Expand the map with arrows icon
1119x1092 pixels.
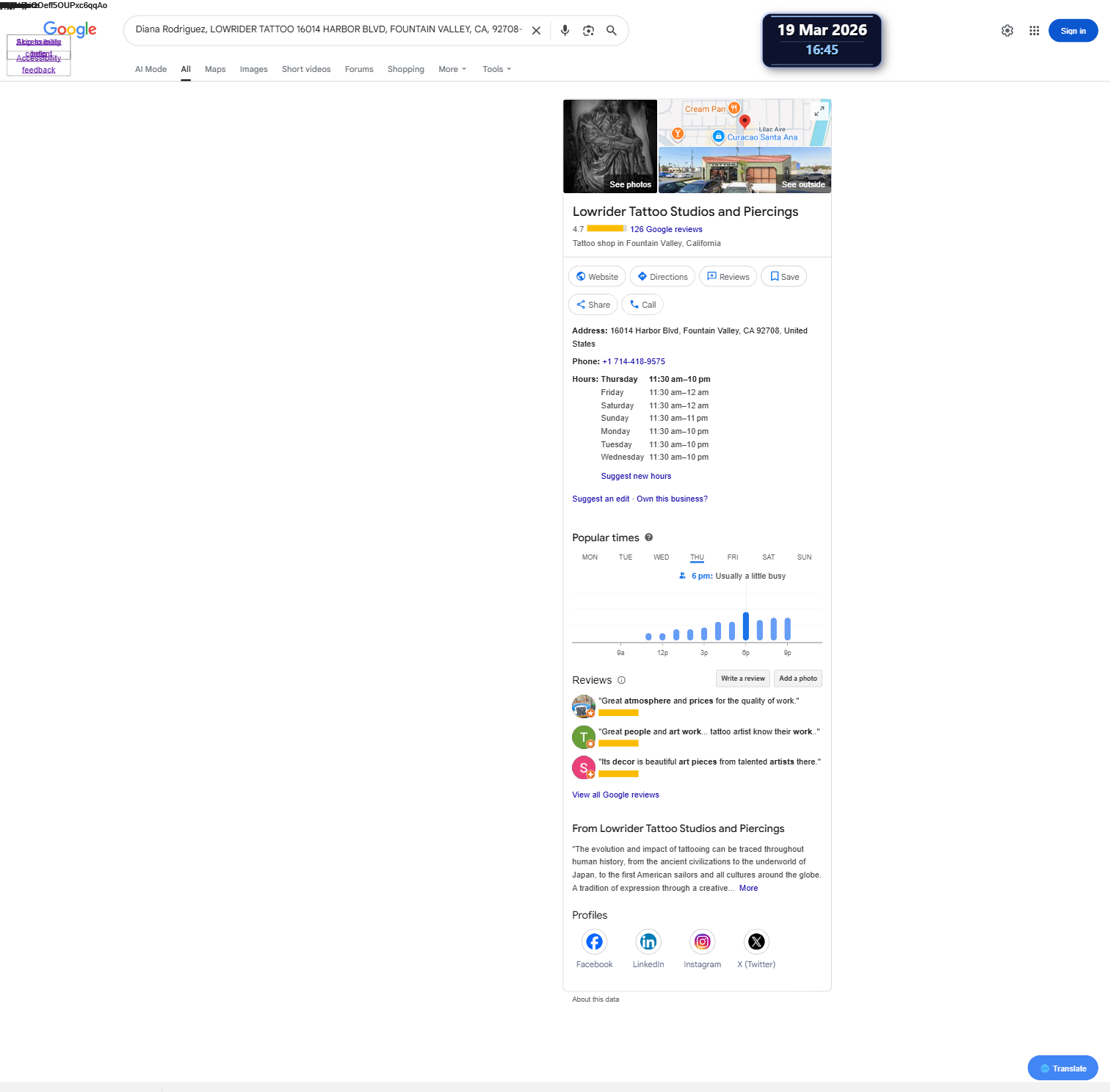[x=819, y=111]
